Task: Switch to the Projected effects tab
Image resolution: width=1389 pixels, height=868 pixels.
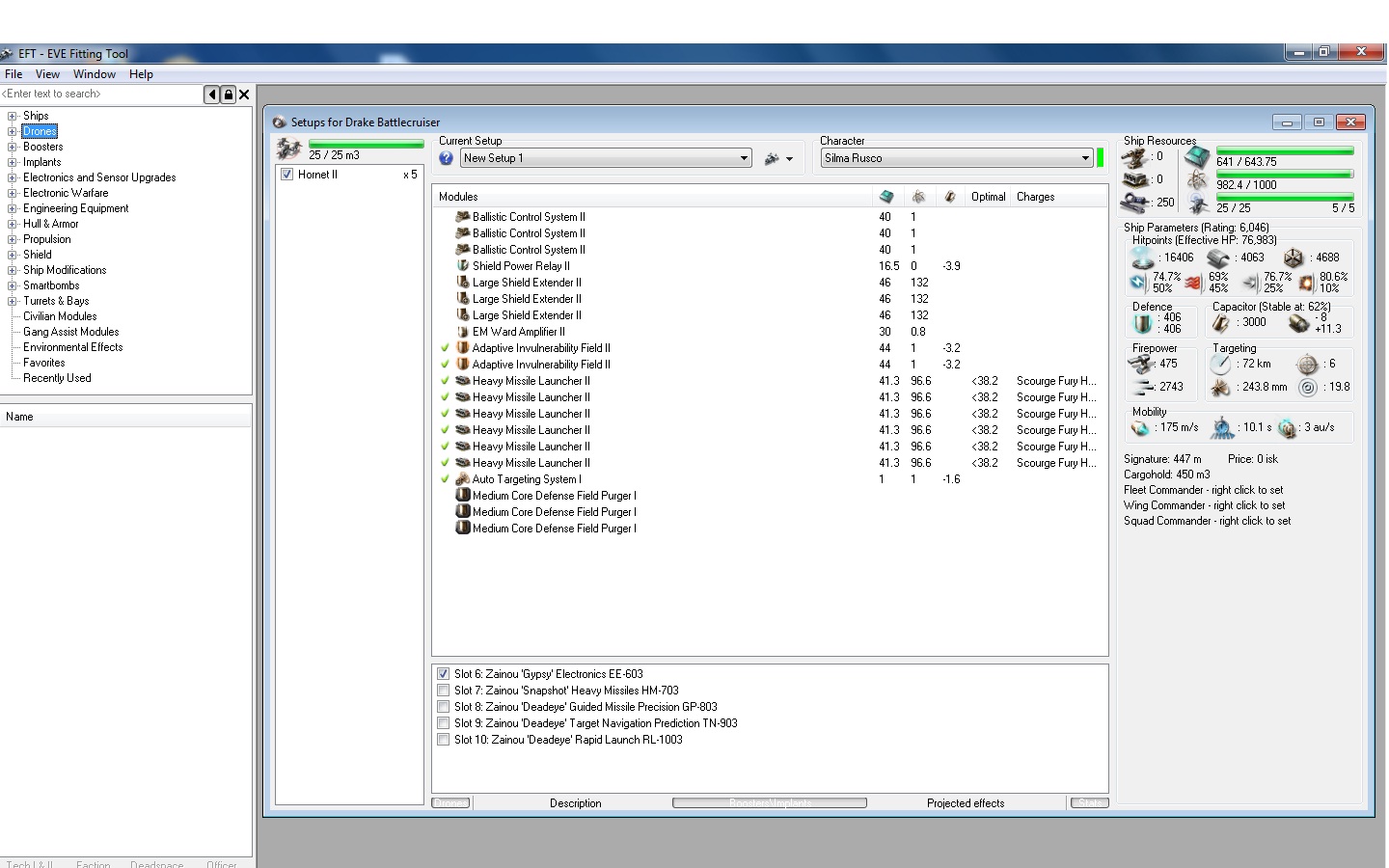Action: point(966,803)
